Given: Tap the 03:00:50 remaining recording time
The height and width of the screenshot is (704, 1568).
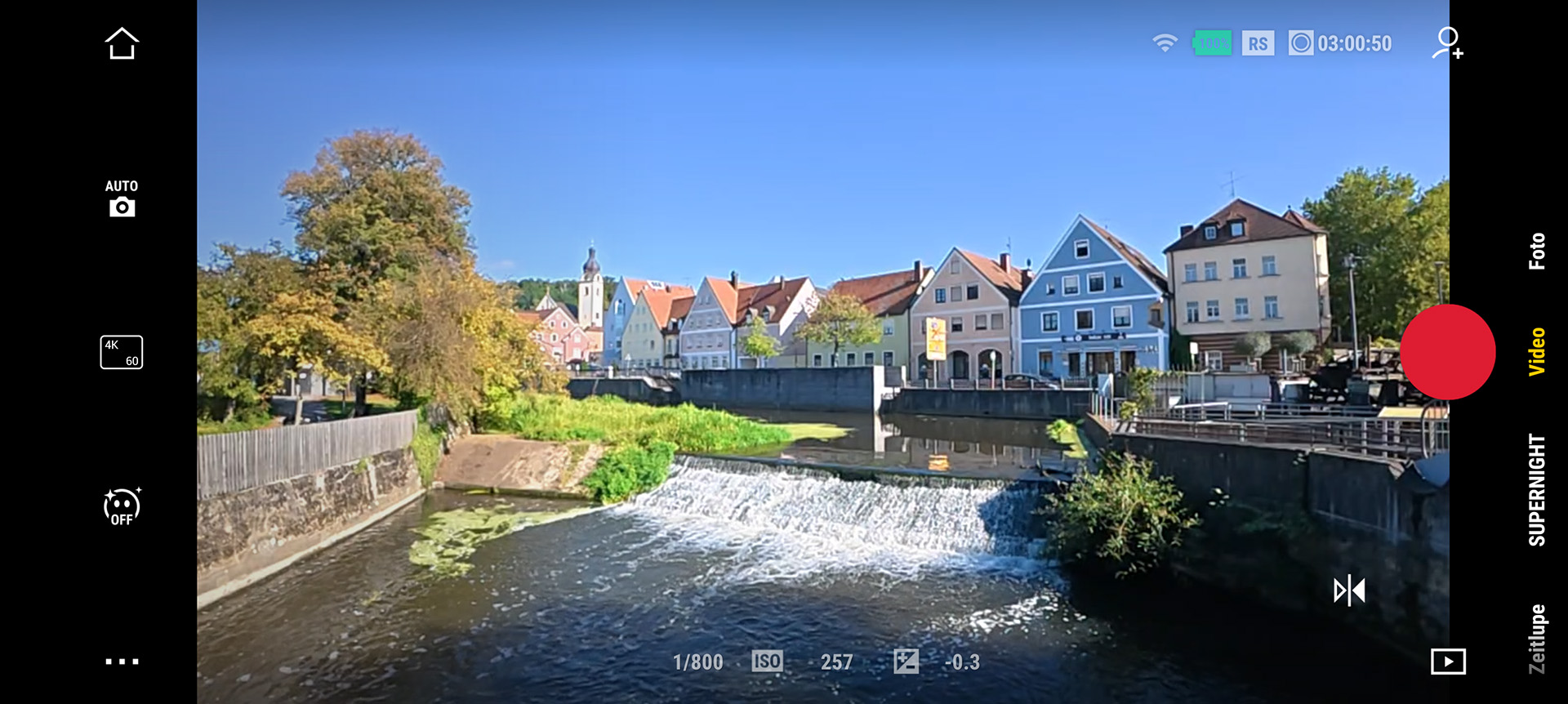Looking at the screenshot, I should pyautogui.click(x=1353, y=43).
